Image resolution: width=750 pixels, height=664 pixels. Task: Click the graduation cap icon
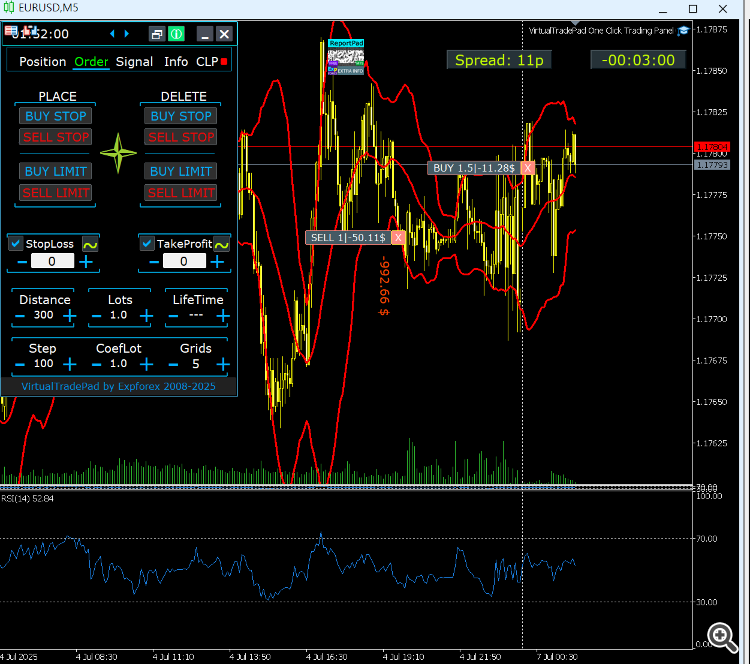[683, 31]
